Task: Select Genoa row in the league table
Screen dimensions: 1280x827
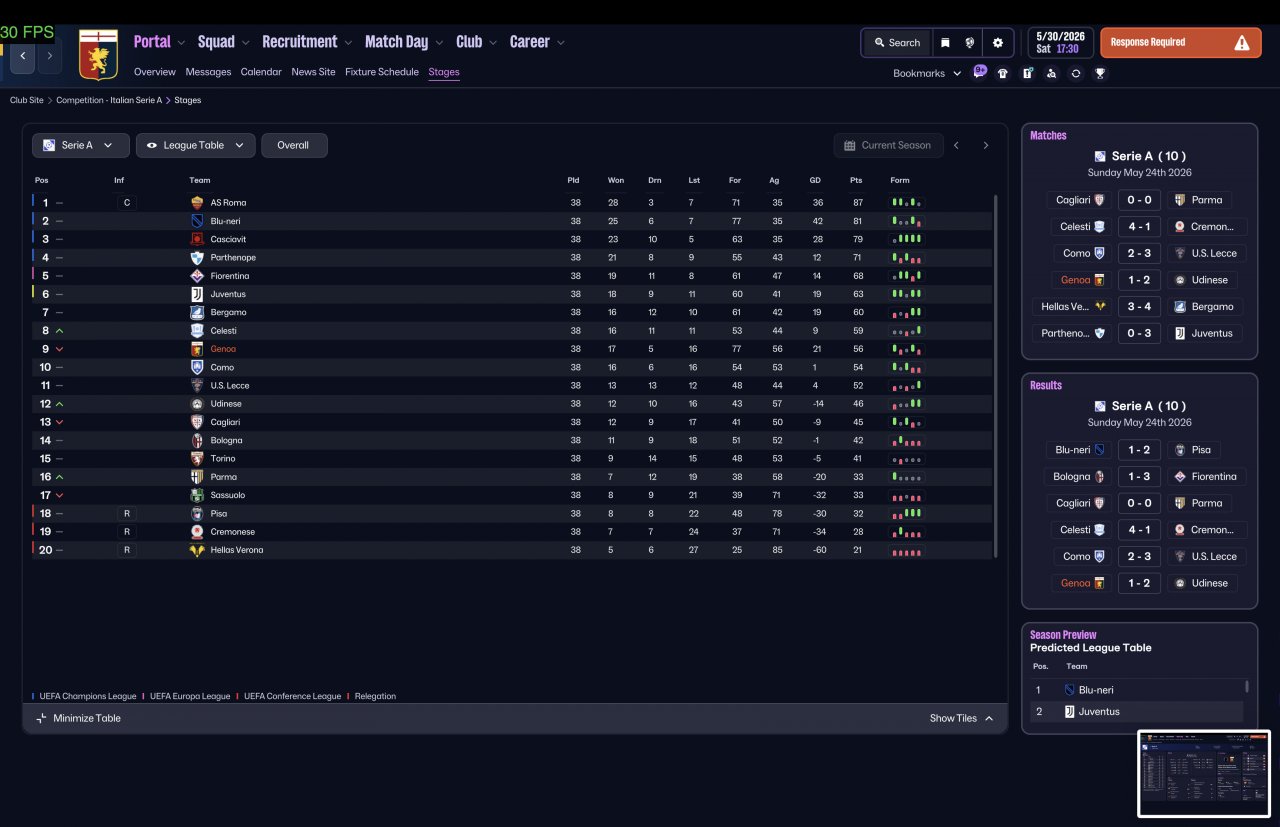Action: tap(512, 349)
